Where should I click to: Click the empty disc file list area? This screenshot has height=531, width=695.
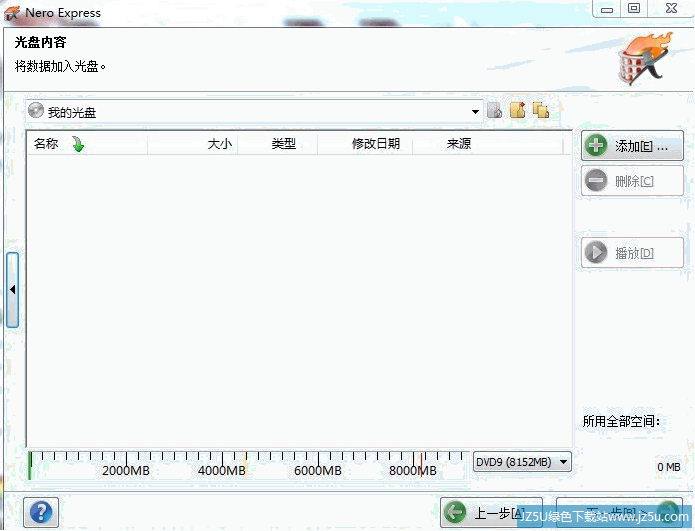click(299, 301)
